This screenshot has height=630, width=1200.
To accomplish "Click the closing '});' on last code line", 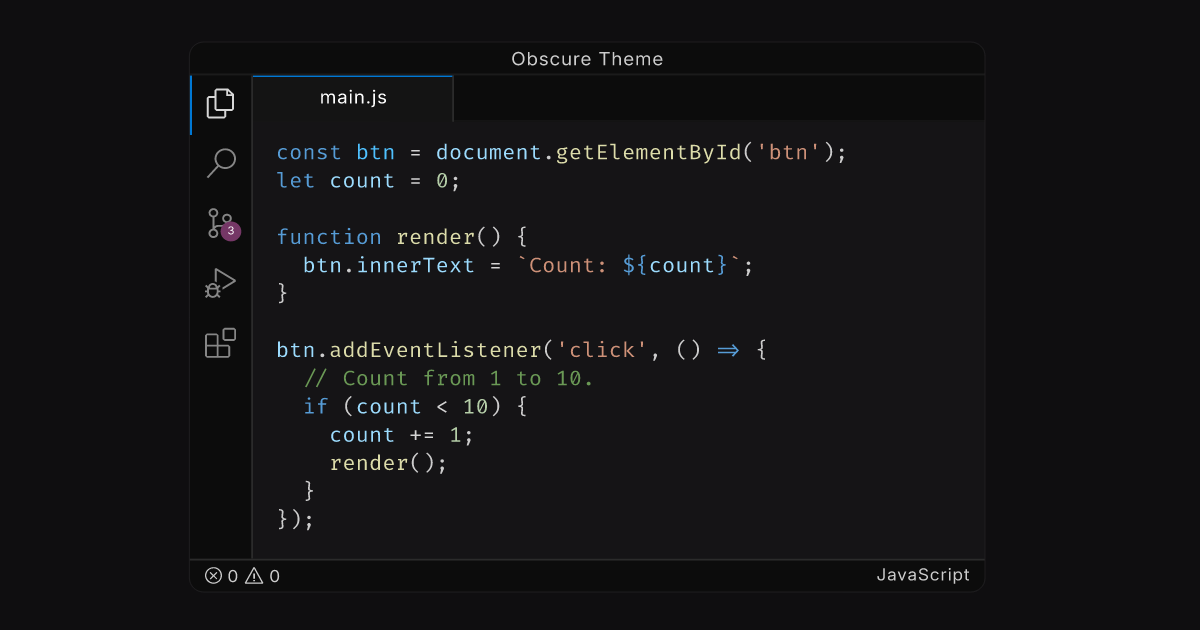I will tap(296, 519).
